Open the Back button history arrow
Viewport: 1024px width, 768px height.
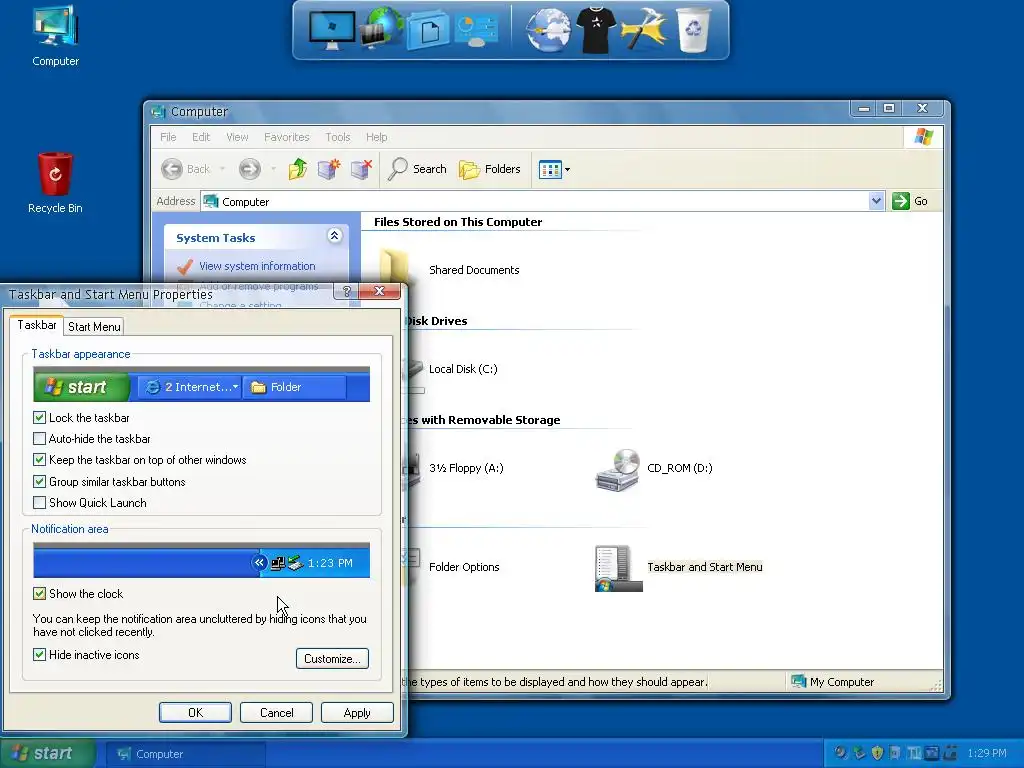click(222, 169)
